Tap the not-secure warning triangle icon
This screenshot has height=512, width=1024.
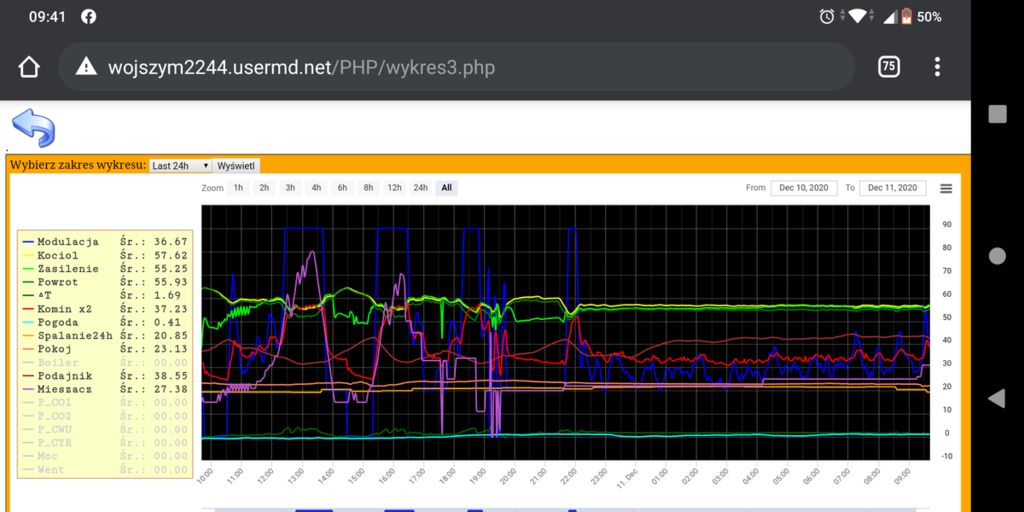[x=87, y=68]
